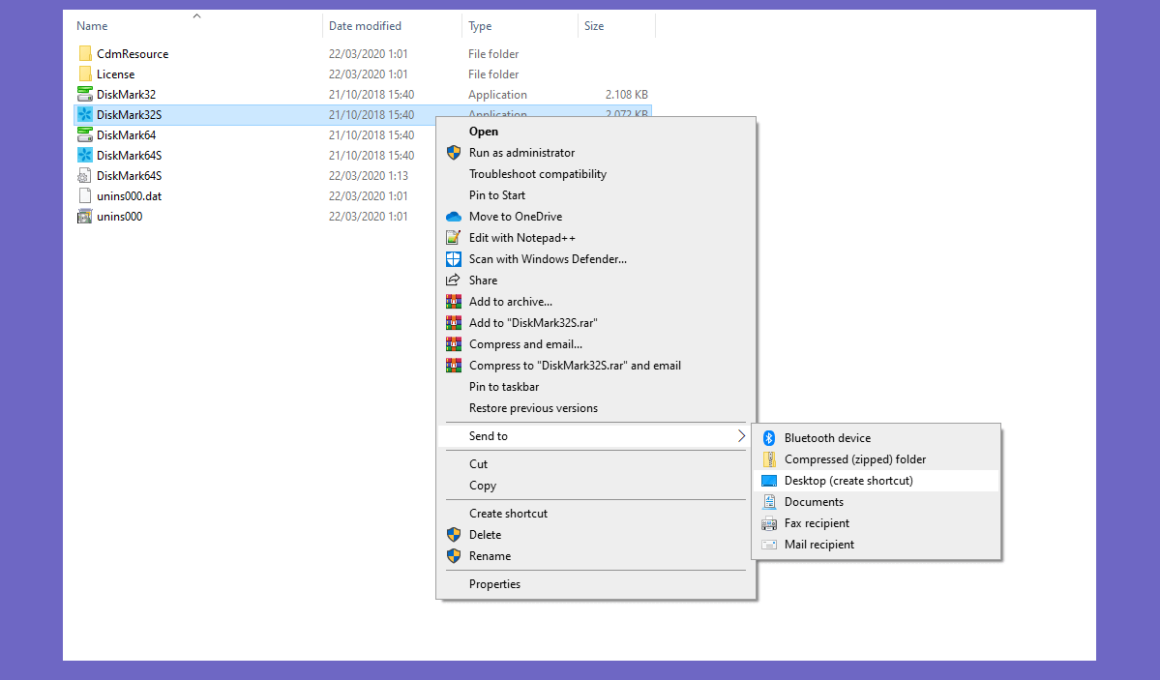Click the Fax recipient icon
1160x680 pixels.
pyautogui.click(x=769, y=523)
